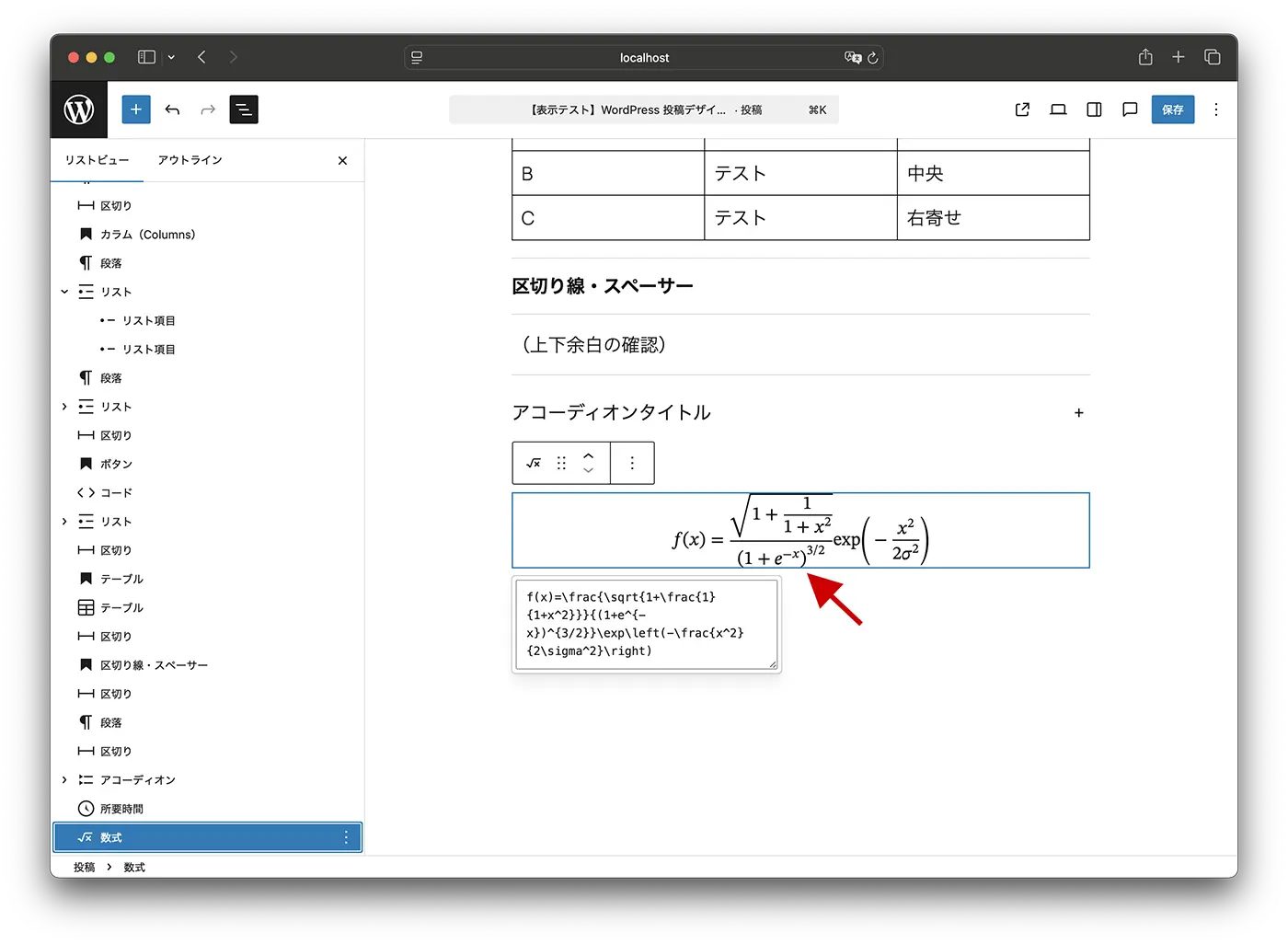Open the preview device selector laptop icon

(1057, 109)
